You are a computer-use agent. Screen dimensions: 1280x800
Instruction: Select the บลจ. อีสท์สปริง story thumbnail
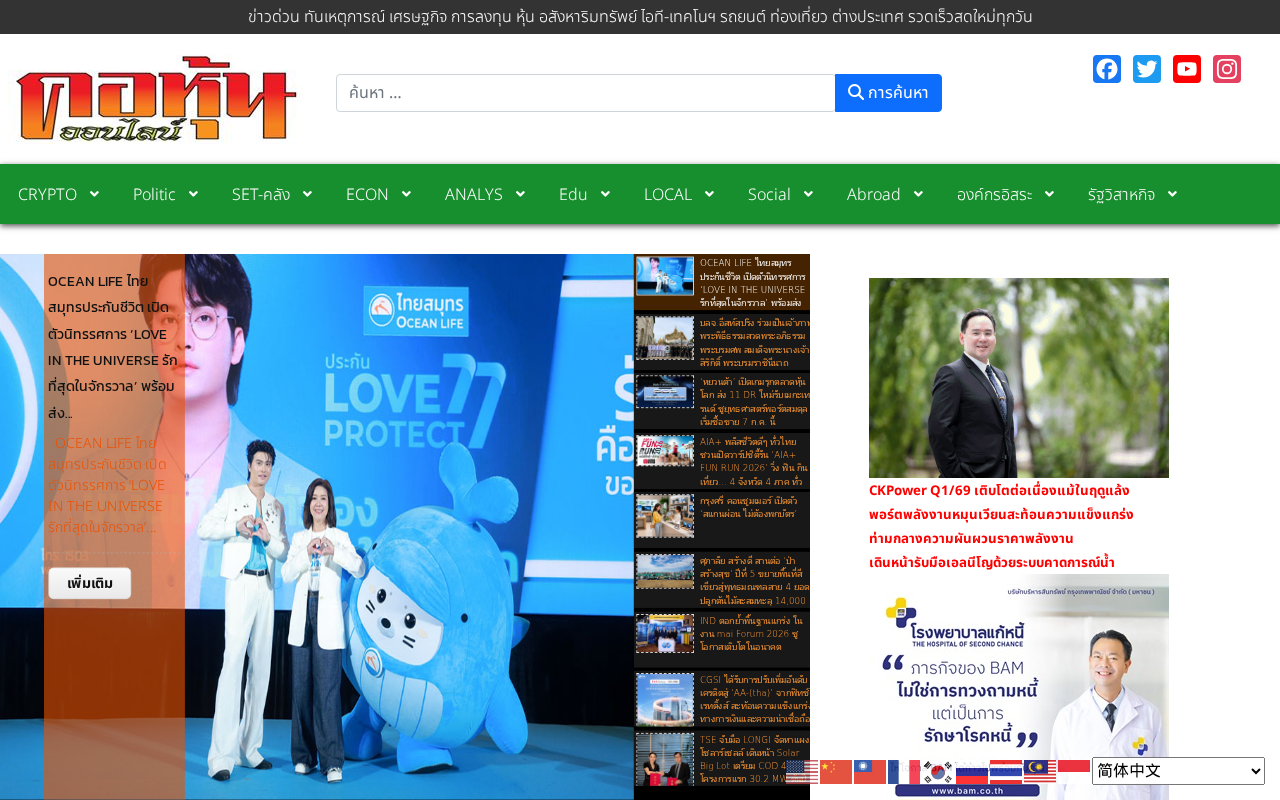[x=665, y=338]
